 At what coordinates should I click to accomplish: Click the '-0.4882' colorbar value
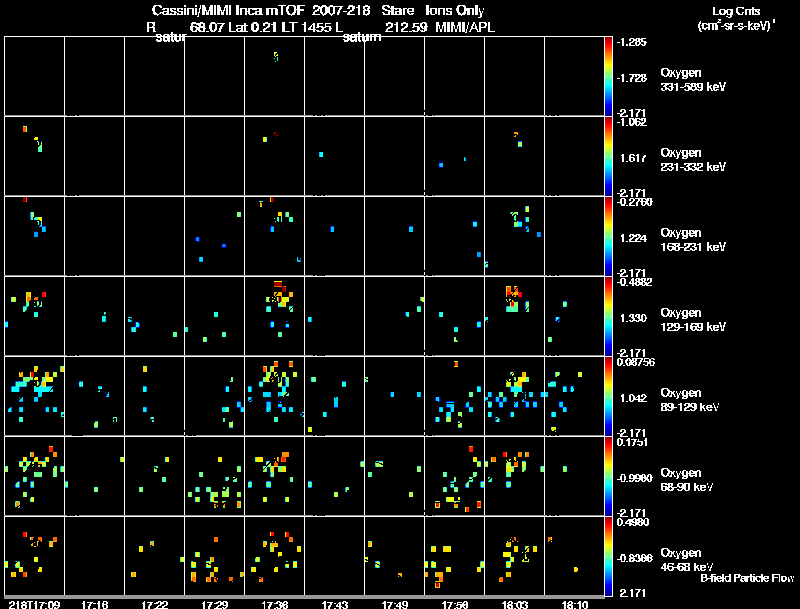(635, 282)
